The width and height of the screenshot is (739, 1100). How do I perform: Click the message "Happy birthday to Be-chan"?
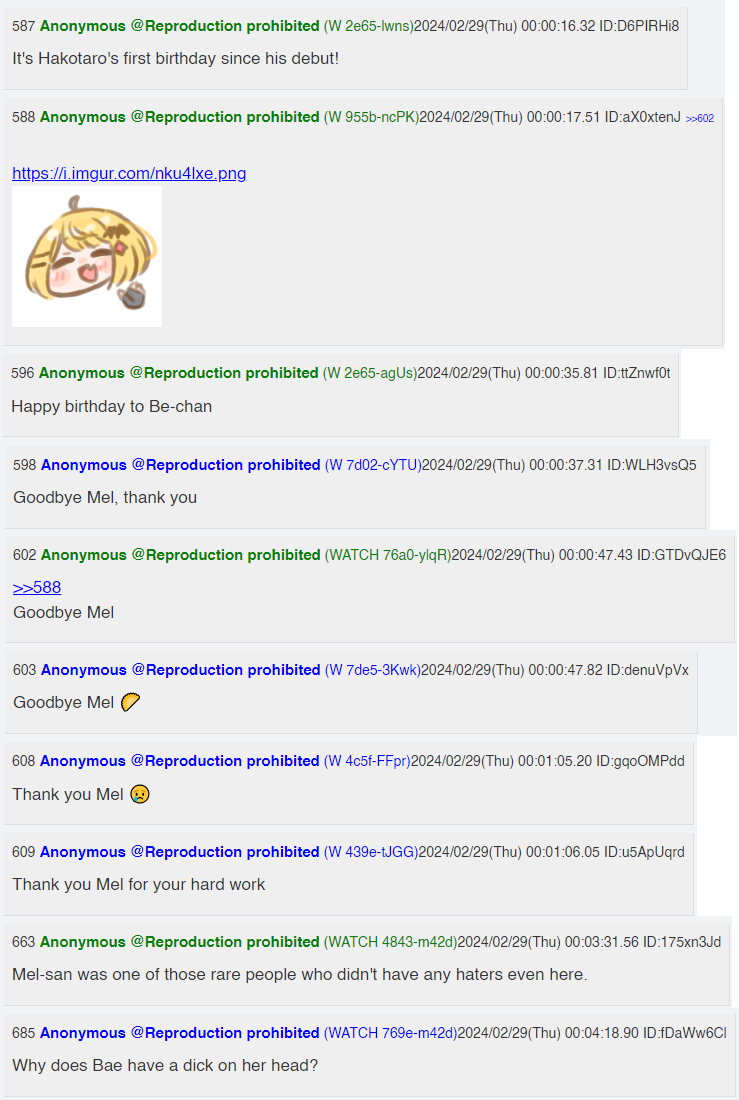click(112, 406)
